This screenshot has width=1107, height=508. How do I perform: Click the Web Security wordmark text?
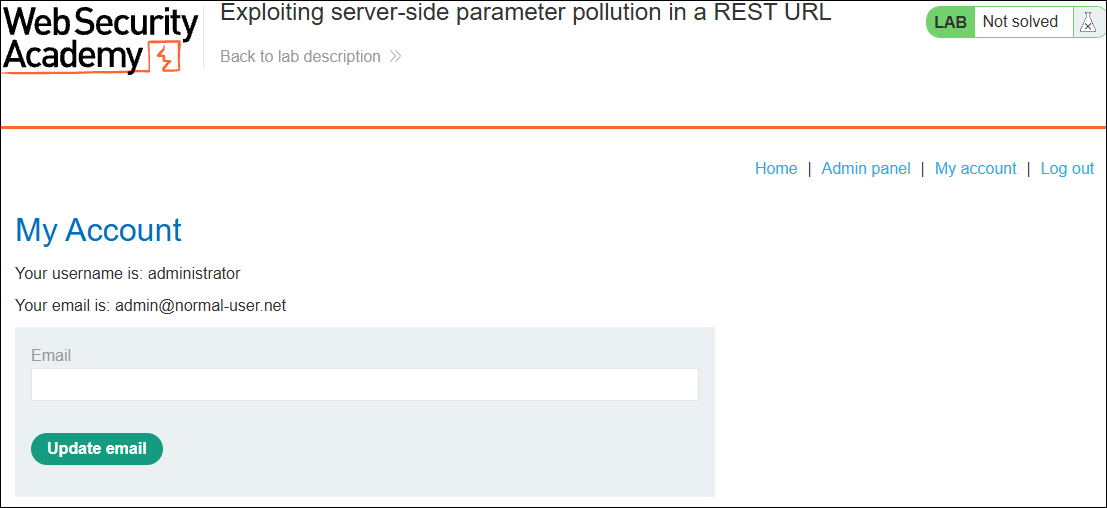[x=100, y=23]
